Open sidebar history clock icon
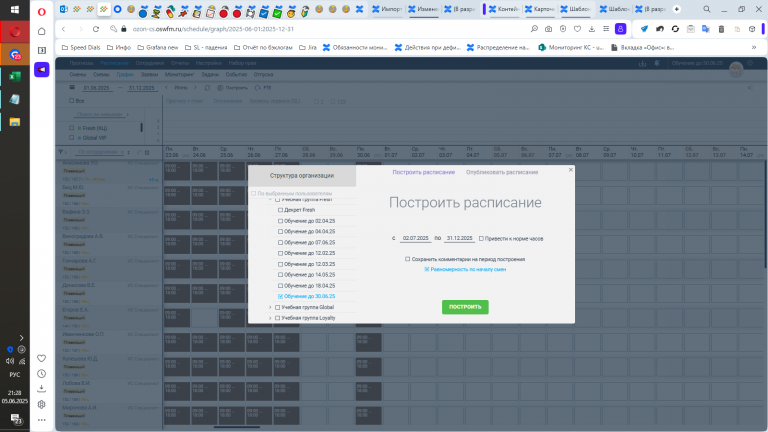Viewport: 768px width, 432px height. (x=42, y=374)
